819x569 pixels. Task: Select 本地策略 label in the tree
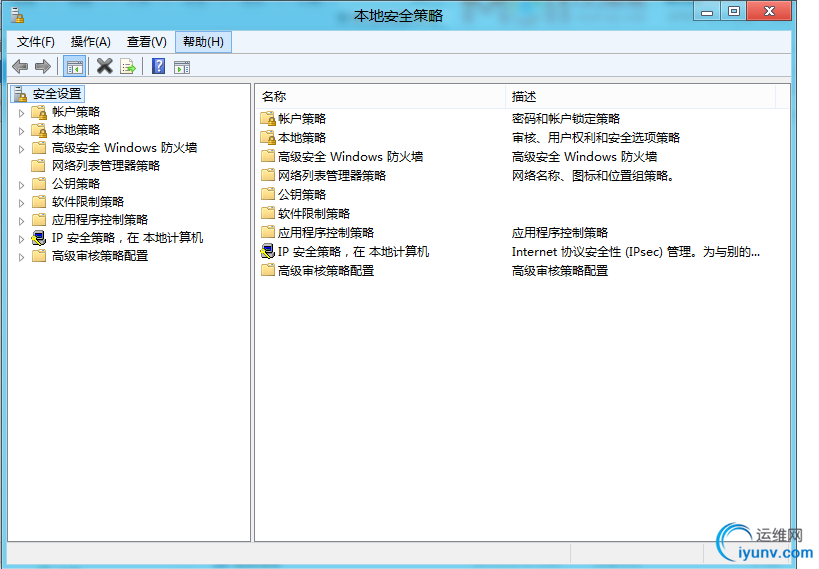click(x=76, y=130)
